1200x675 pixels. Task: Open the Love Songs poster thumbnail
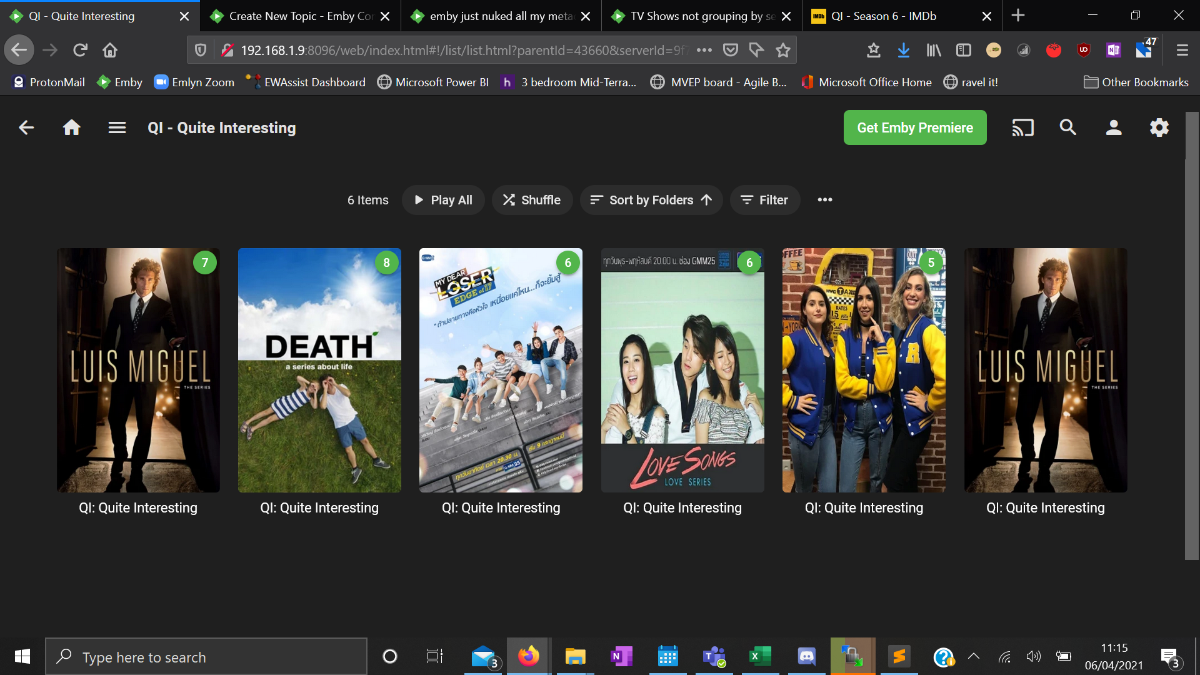(x=682, y=370)
